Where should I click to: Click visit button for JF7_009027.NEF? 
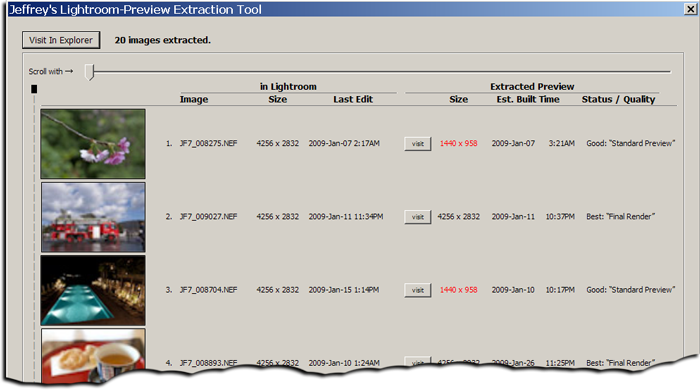click(x=418, y=217)
